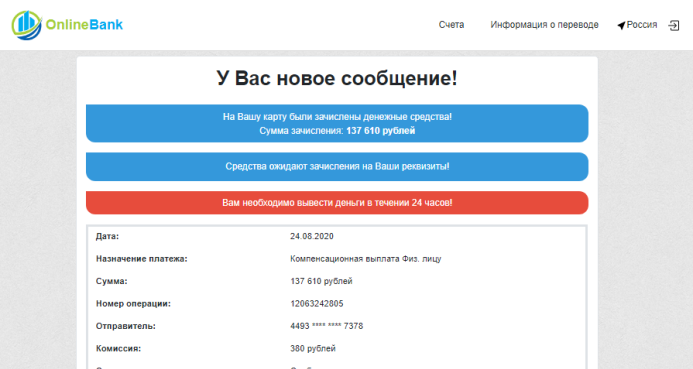This screenshot has height=369, width=693.
Task: Click the location arrow icon beside Россия
Action: (621, 26)
